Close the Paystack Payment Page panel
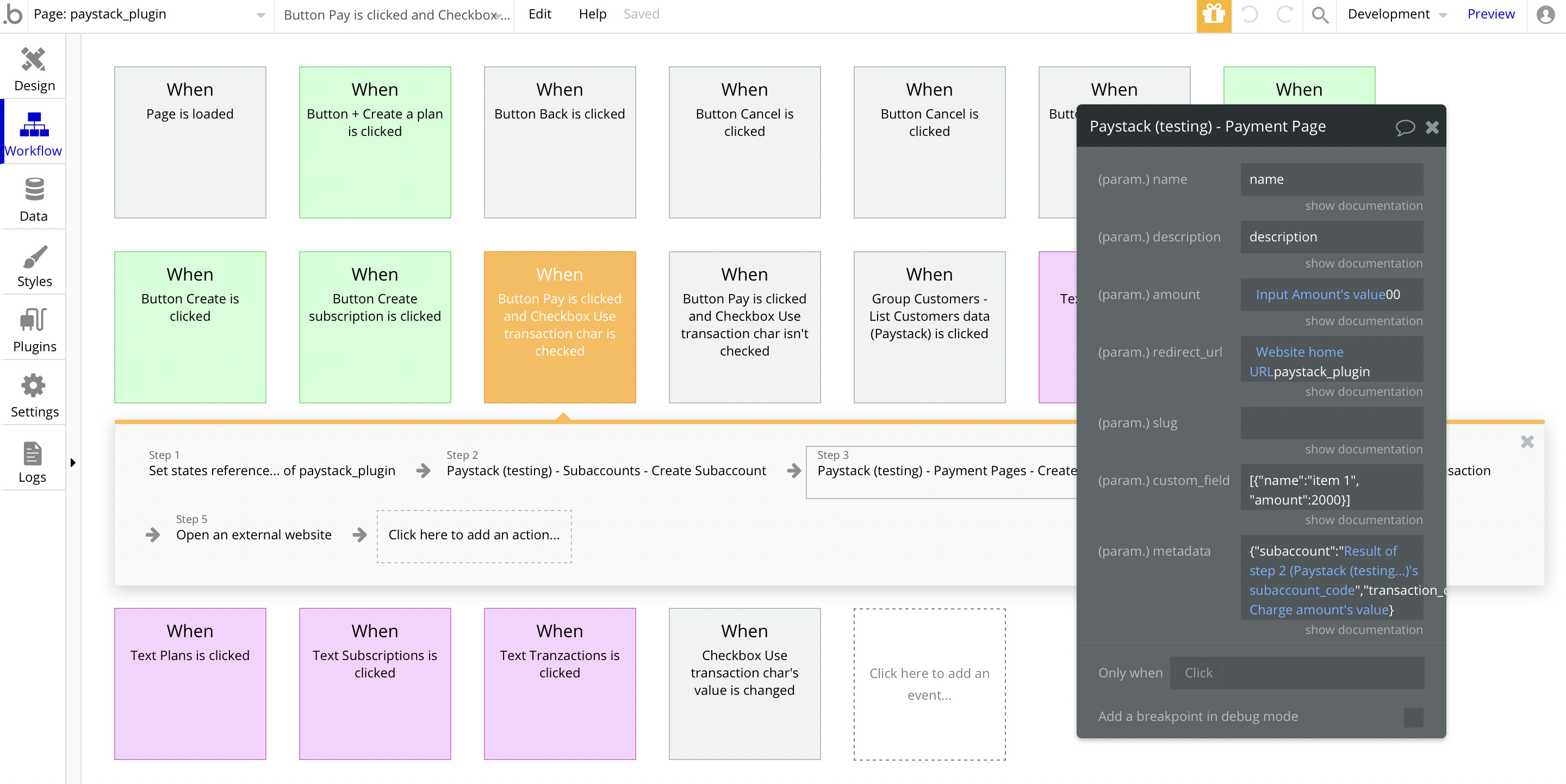1566x784 pixels. coord(1432,127)
